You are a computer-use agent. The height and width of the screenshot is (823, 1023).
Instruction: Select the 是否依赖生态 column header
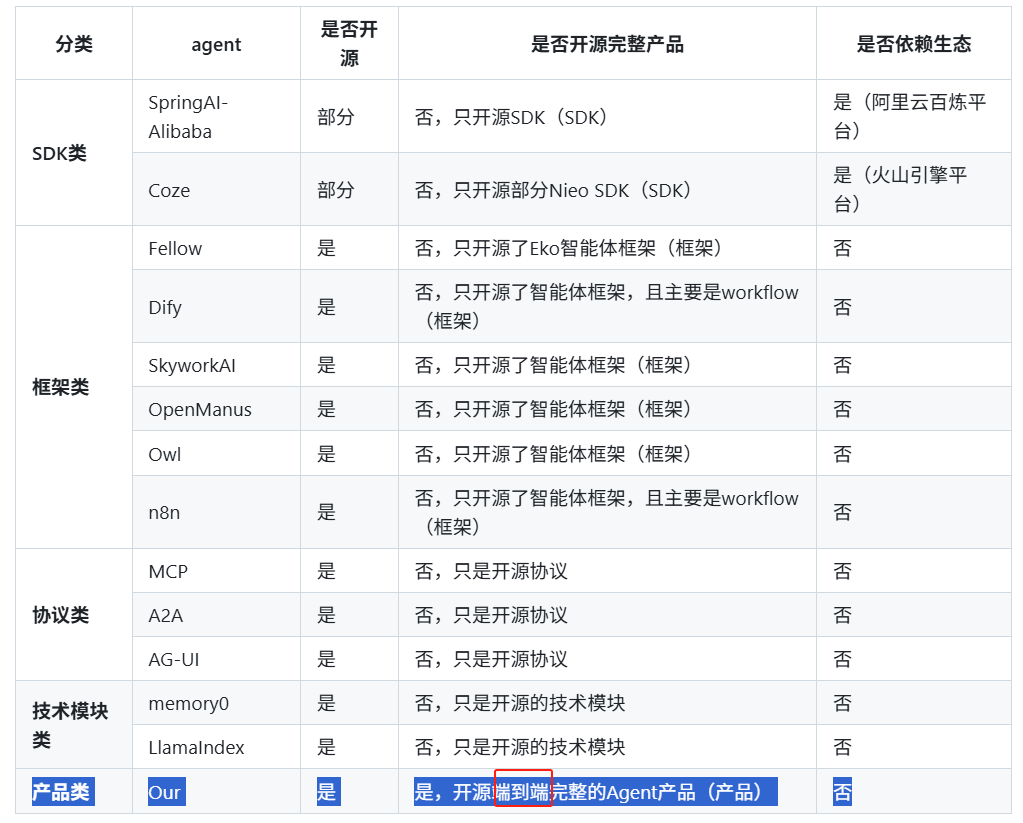[913, 44]
